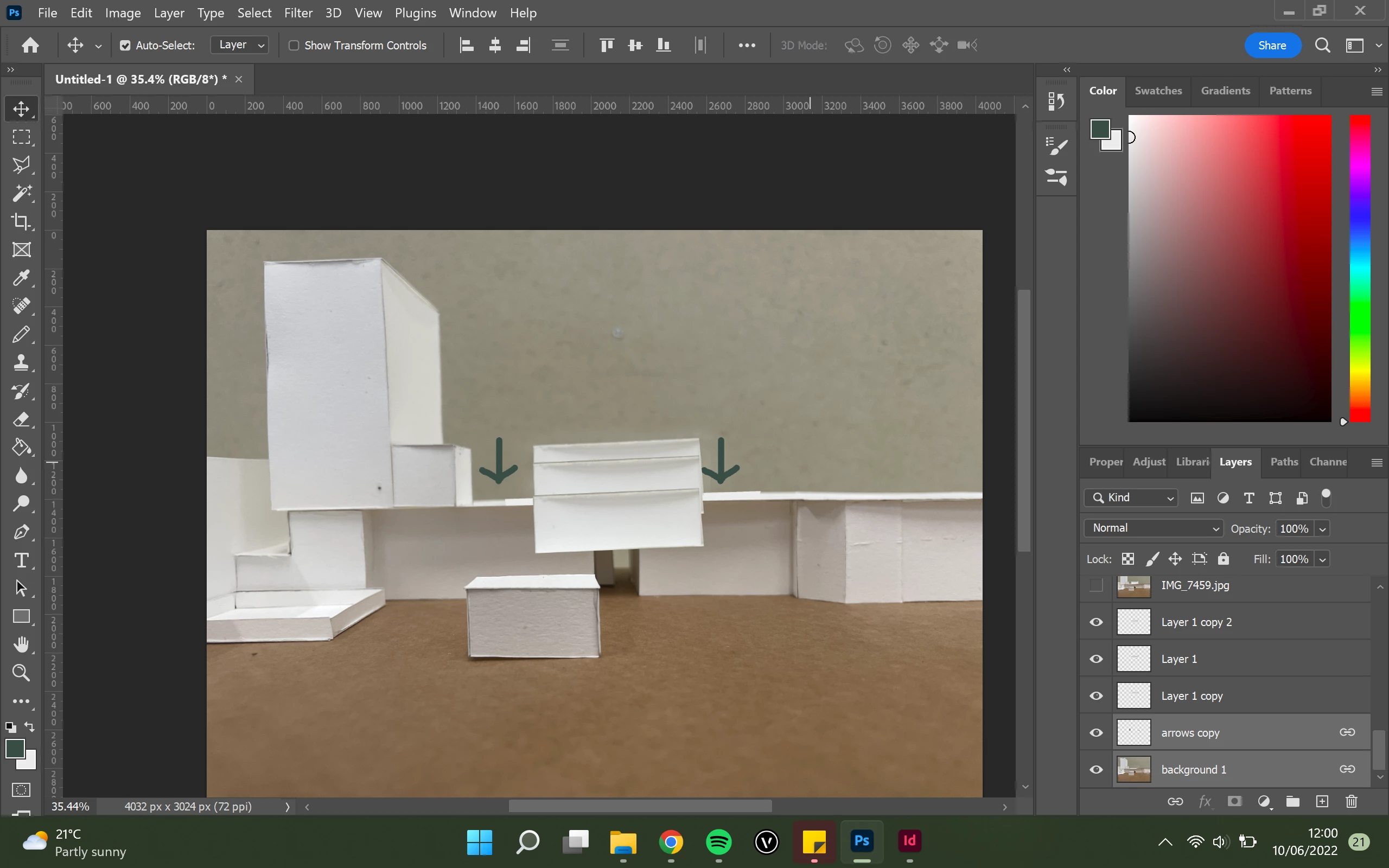Open Spotify from the Windows taskbar
The image size is (1389, 868).
(718, 842)
